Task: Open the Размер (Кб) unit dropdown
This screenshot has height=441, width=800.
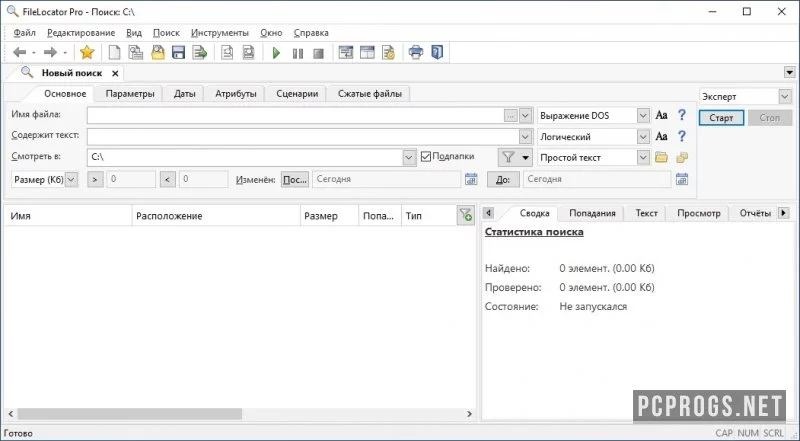Action: point(71,179)
